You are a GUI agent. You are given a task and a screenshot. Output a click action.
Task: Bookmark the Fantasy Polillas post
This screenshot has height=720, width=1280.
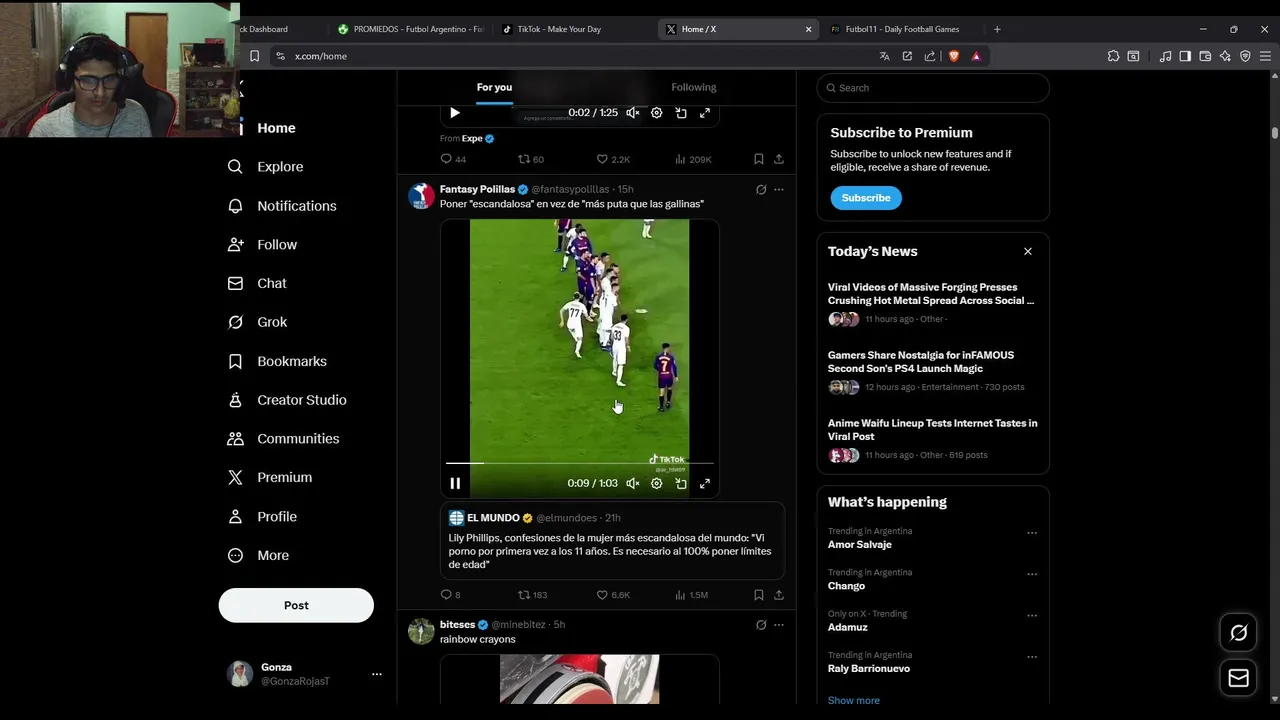759,595
